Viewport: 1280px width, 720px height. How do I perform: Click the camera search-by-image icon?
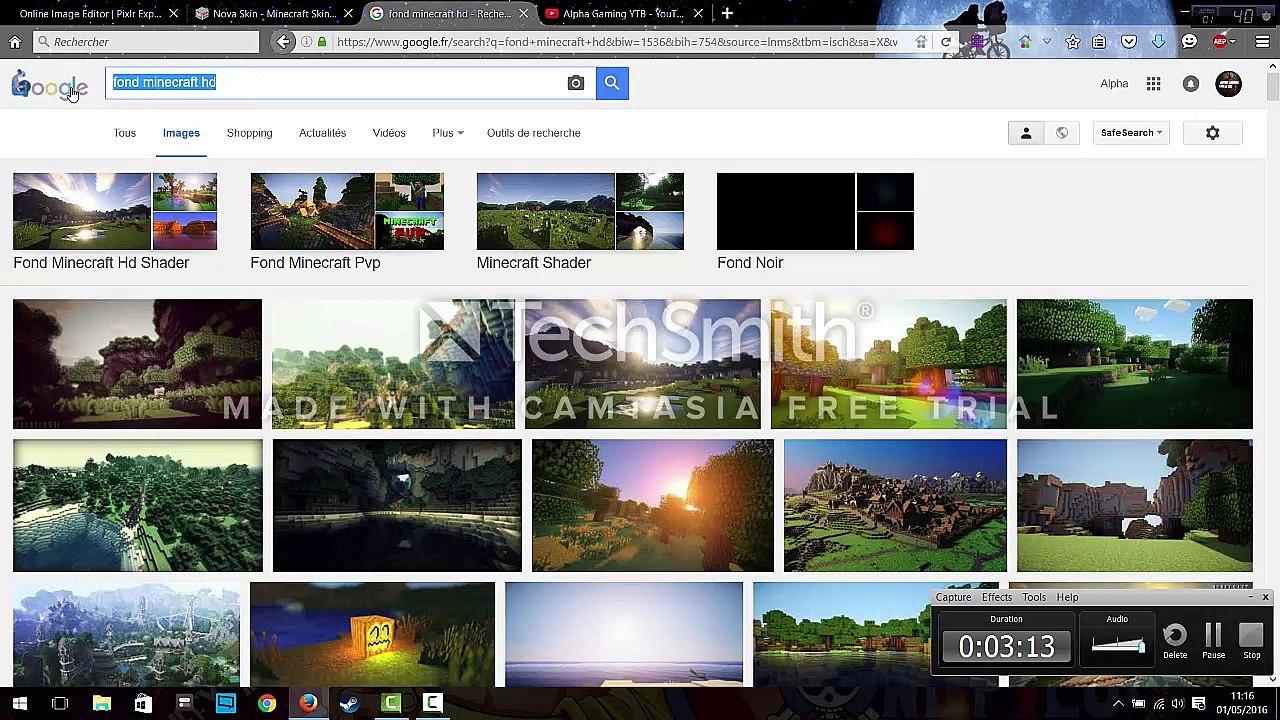[575, 83]
